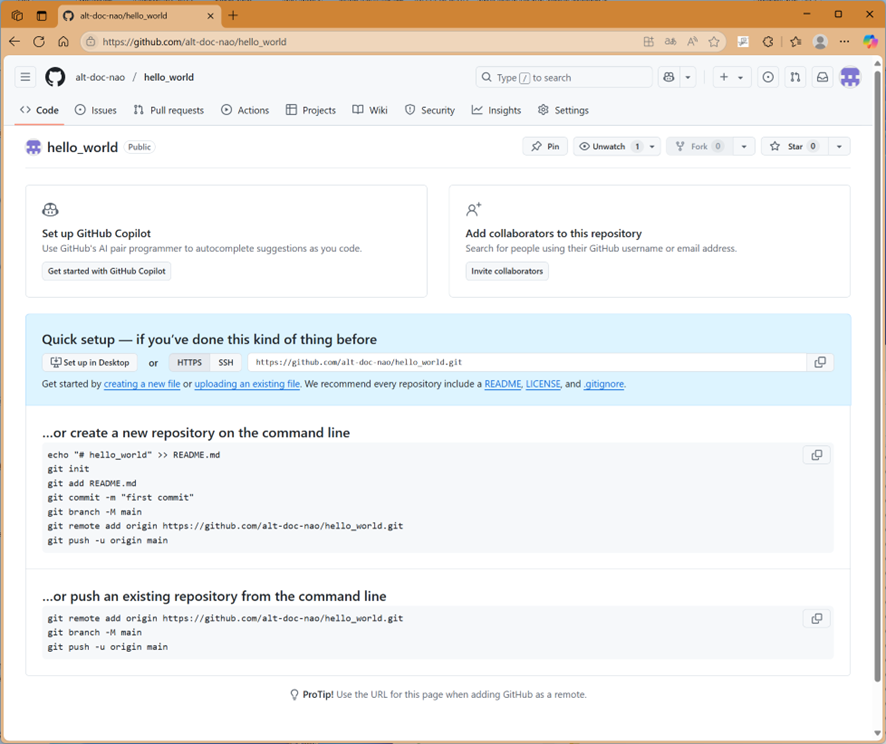886x744 pixels.
Task: Expand the Copilot dropdown arrow in header
Action: pyautogui.click(x=688, y=77)
